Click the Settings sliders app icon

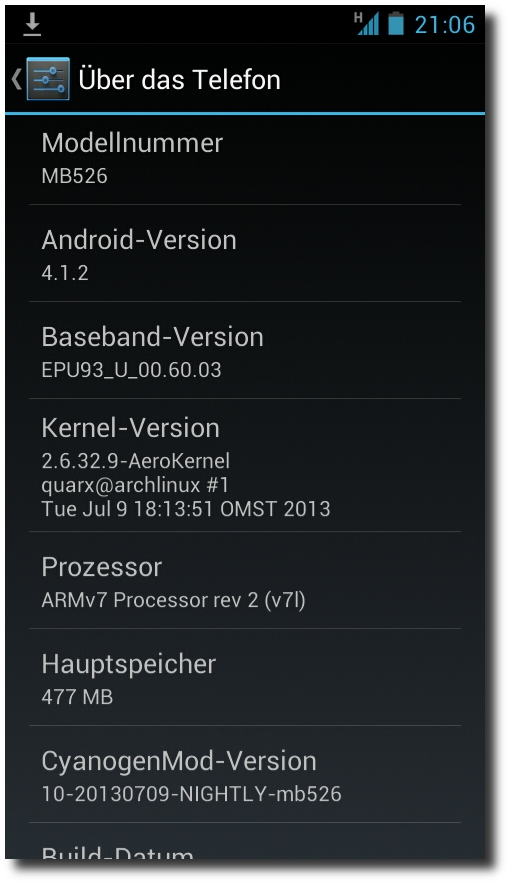[x=48, y=79]
